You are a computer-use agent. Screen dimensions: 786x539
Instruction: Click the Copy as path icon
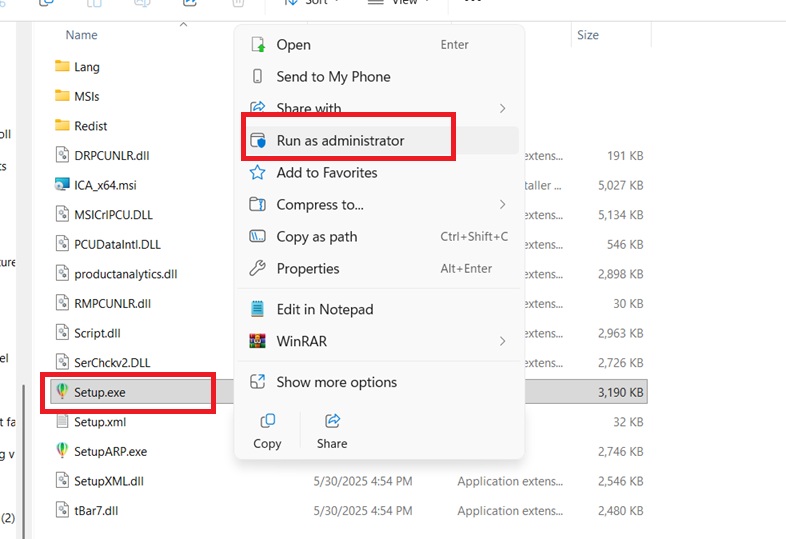(258, 236)
